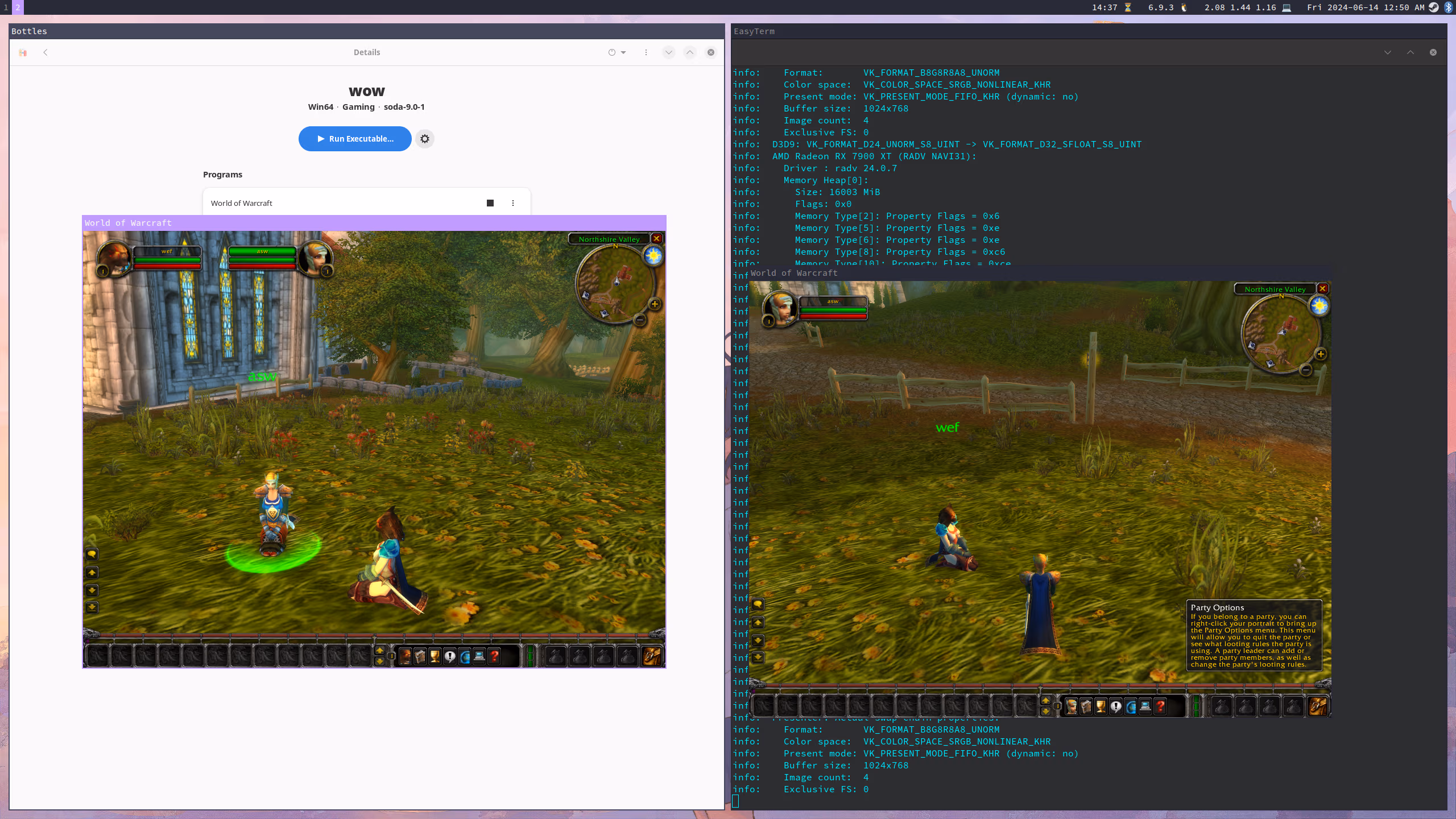Zoom in on the minimap in right WoW window
Screen dimensions: 1456x819
pyautogui.click(x=1321, y=354)
